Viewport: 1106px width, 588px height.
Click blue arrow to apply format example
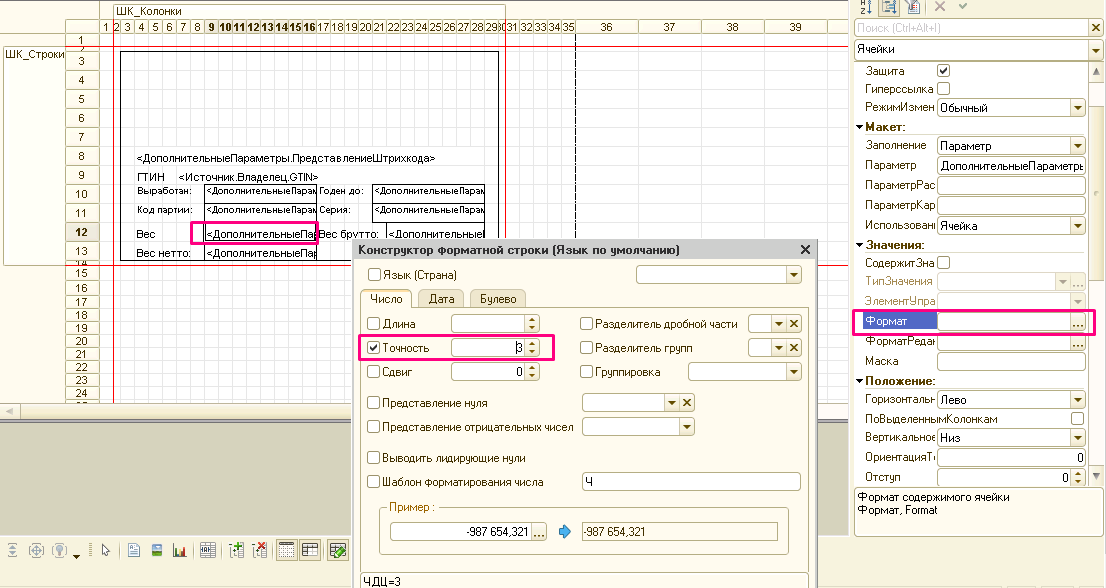click(564, 532)
